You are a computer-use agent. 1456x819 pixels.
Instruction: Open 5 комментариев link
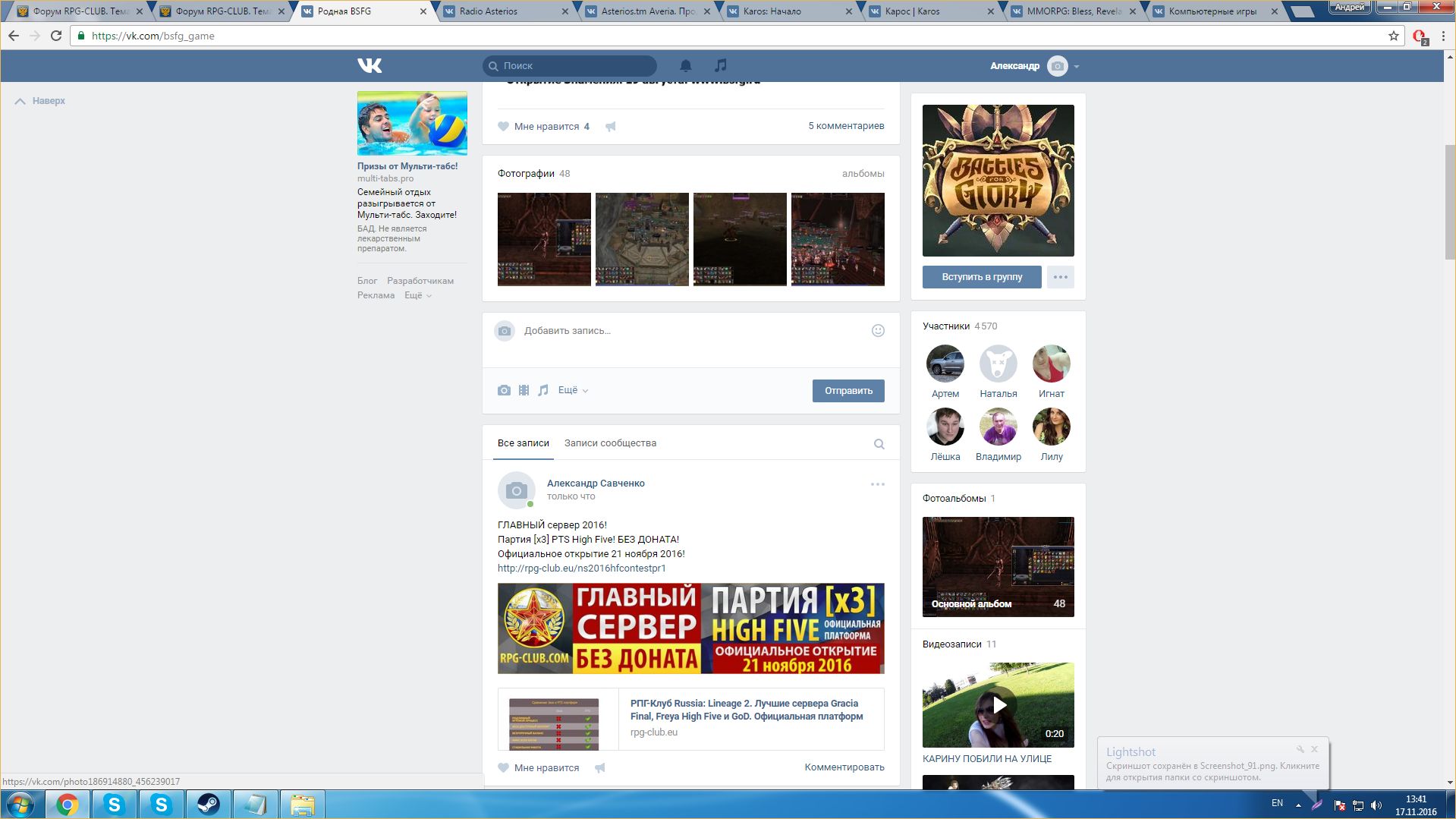(846, 126)
